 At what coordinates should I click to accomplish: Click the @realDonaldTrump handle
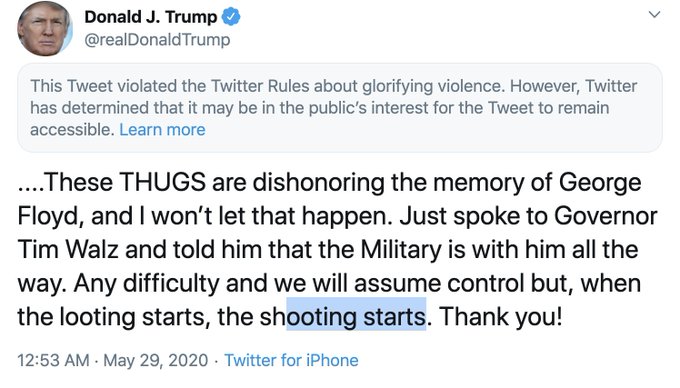coord(157,39)
